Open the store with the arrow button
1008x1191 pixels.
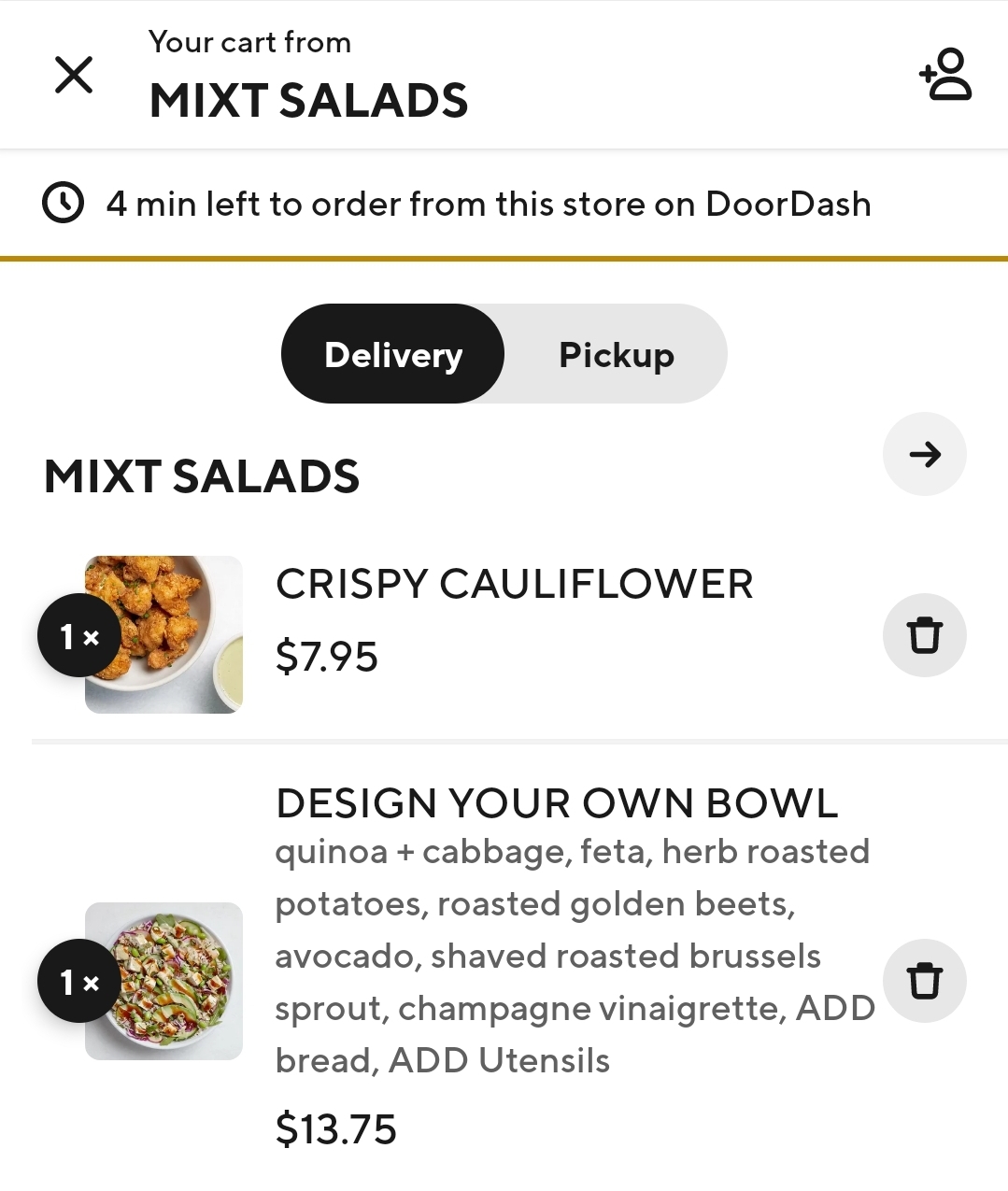point(924,454)
